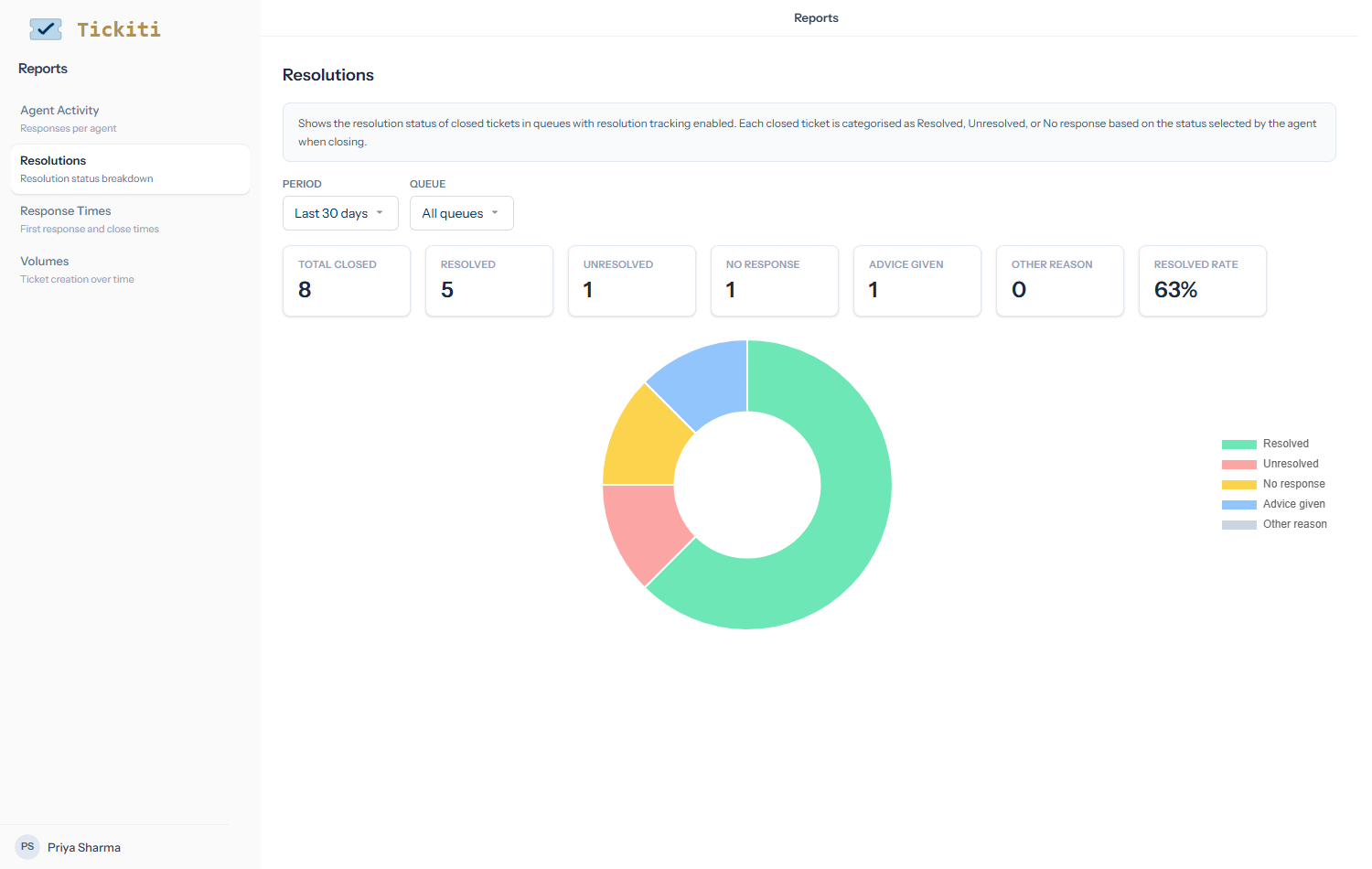Click the PERIOD label
The height and width of the screenshot is (869, 1372).
point(302,184)
